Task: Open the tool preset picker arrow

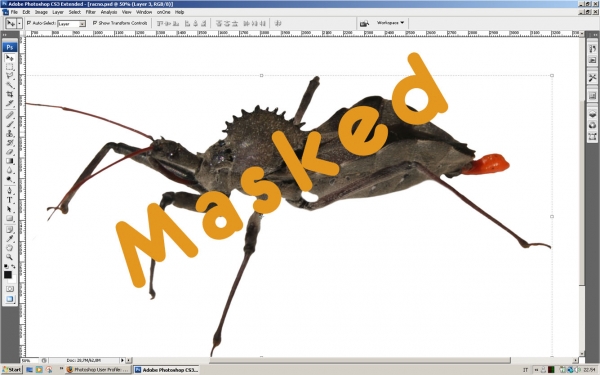Action: 20,23
